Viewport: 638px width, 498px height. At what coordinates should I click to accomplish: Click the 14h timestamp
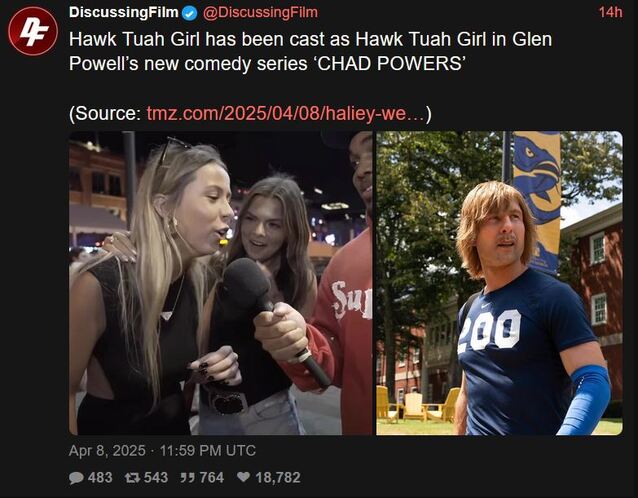(610, 12)
